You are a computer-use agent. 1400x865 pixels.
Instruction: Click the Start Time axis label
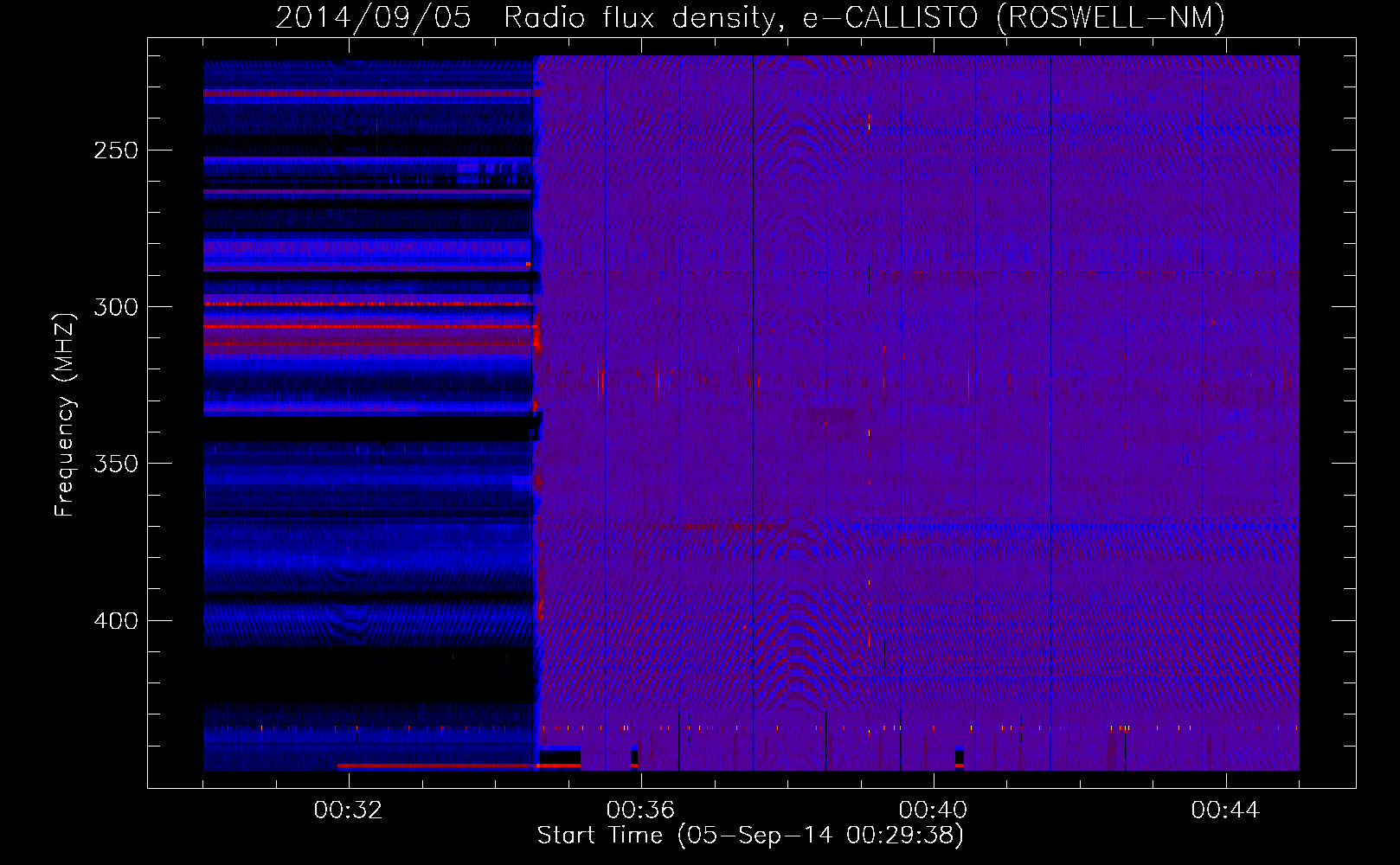coord(750,836)
